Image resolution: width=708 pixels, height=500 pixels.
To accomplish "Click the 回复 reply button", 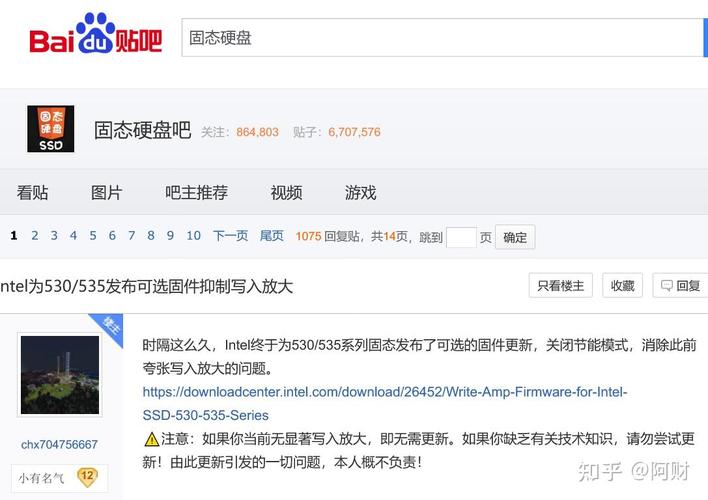I will coord(680,285).
